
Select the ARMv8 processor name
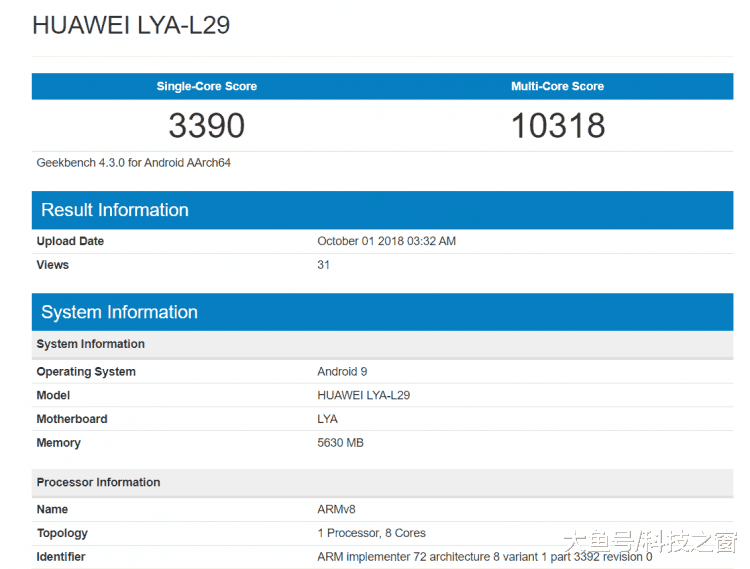pos(336,509)
